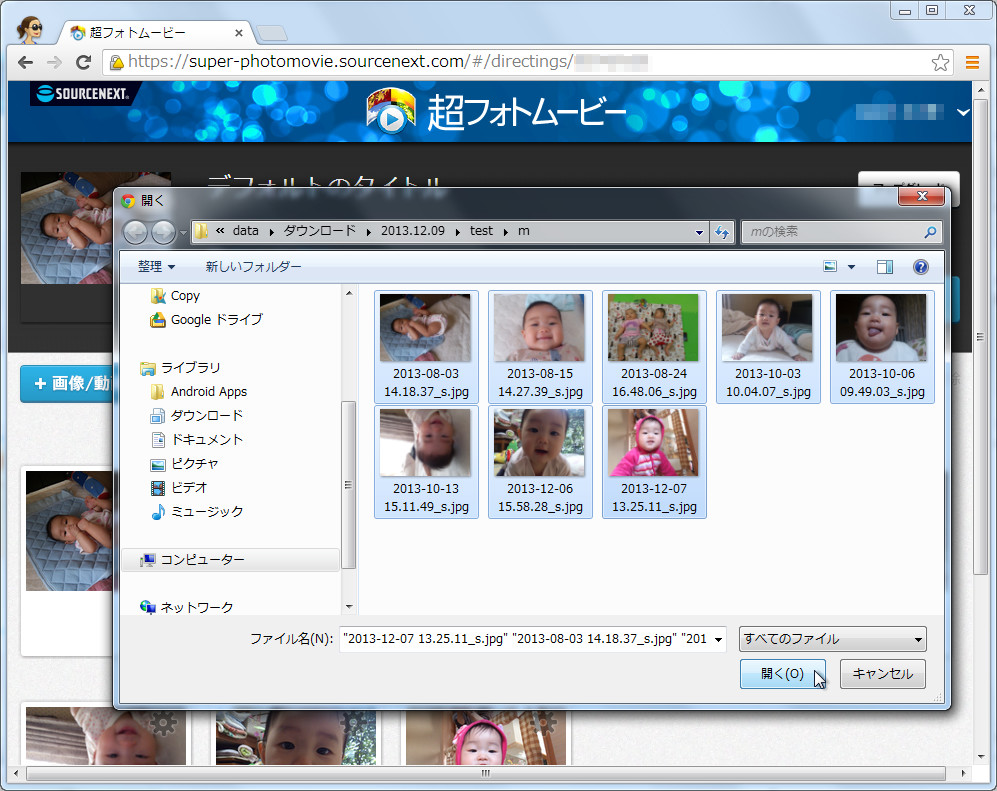997x791 pixels.
Task: Reload the webpage in Chrome
Action: (x=84, y=62)
